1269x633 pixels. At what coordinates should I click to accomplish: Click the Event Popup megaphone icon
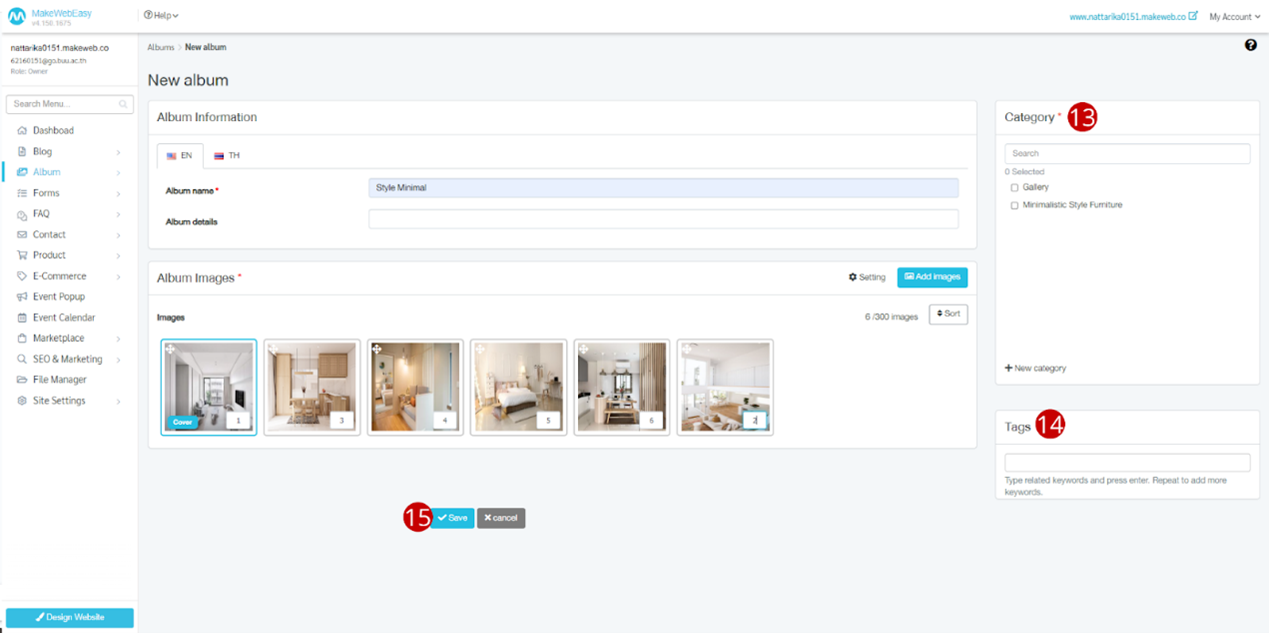pos(22,297)
